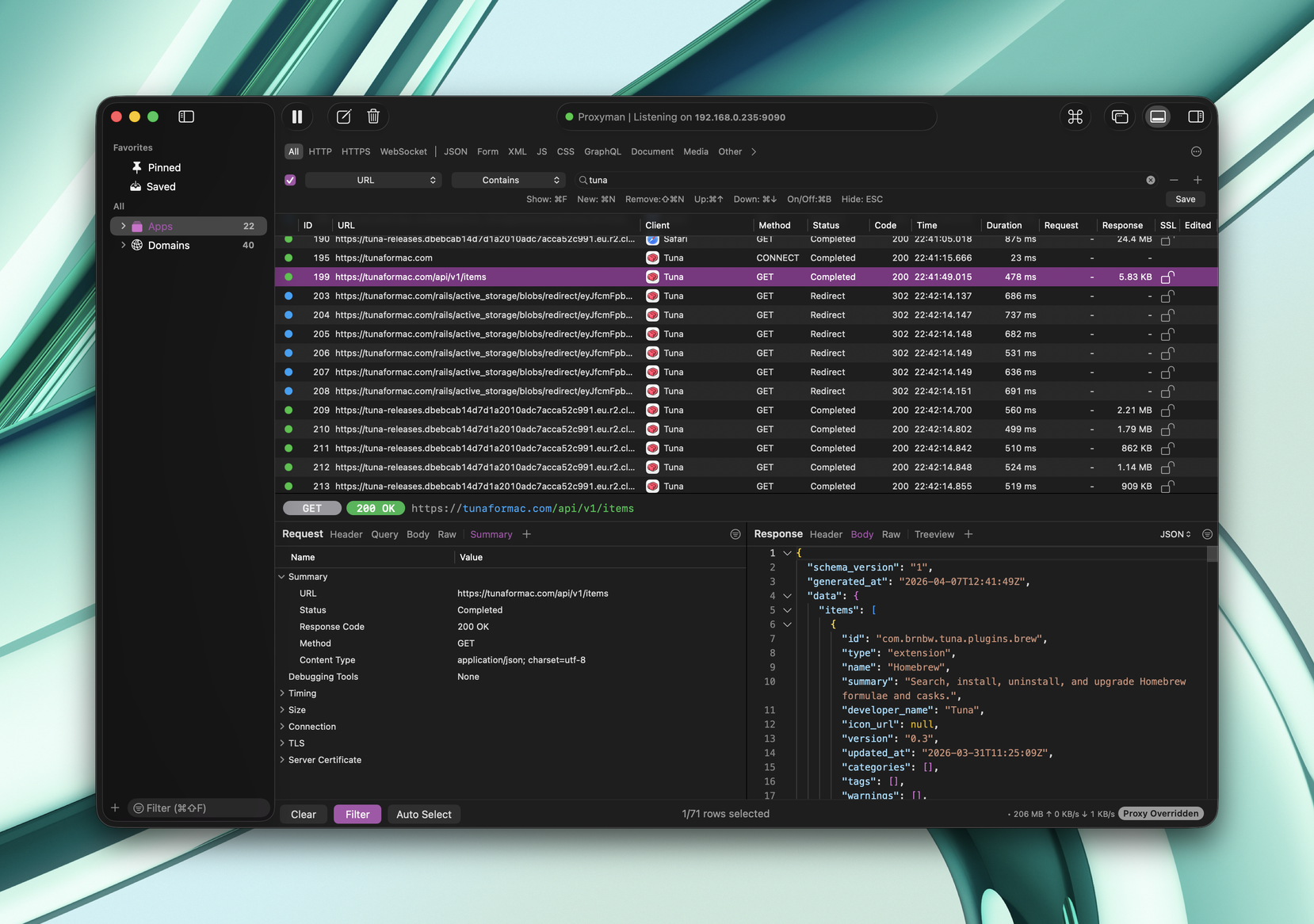Click the compose new request icon
This screenshot has height=924, width=1314.
click(x=344, y=117)
